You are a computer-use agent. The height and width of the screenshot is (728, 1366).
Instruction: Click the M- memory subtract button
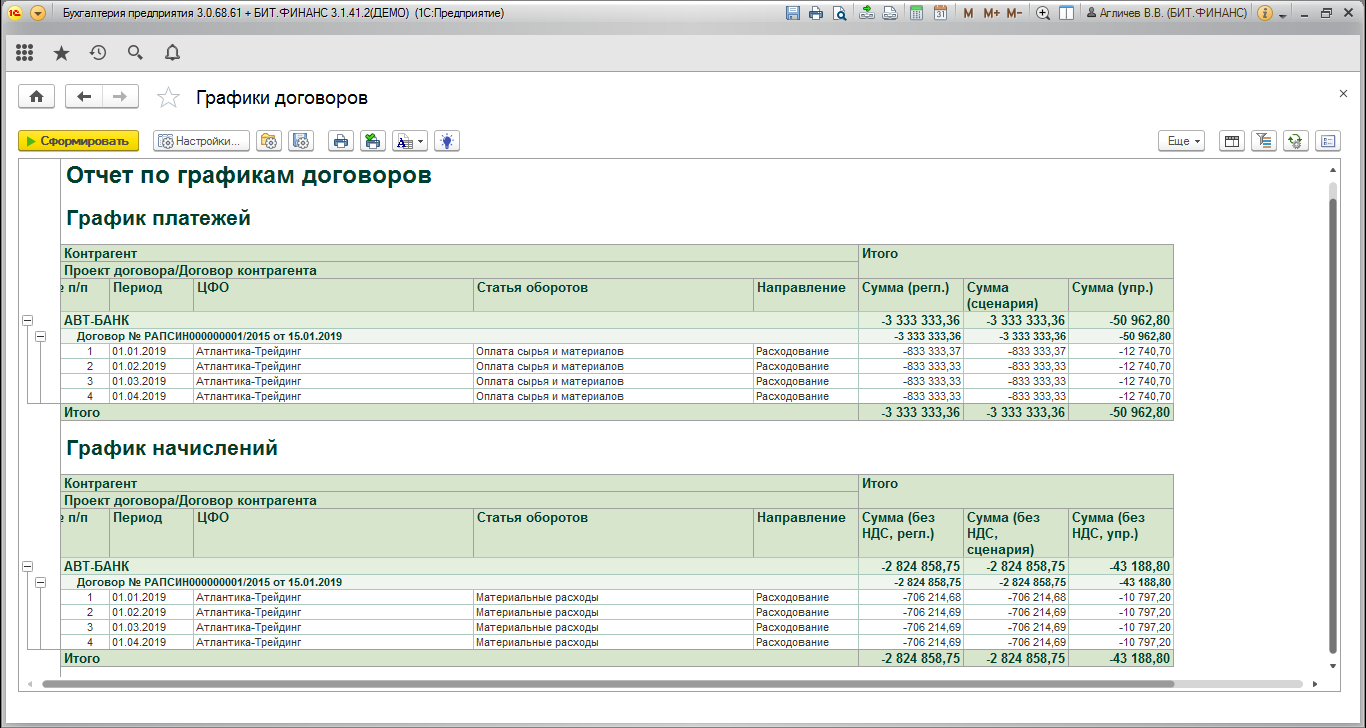click(x=1014, y=13)
